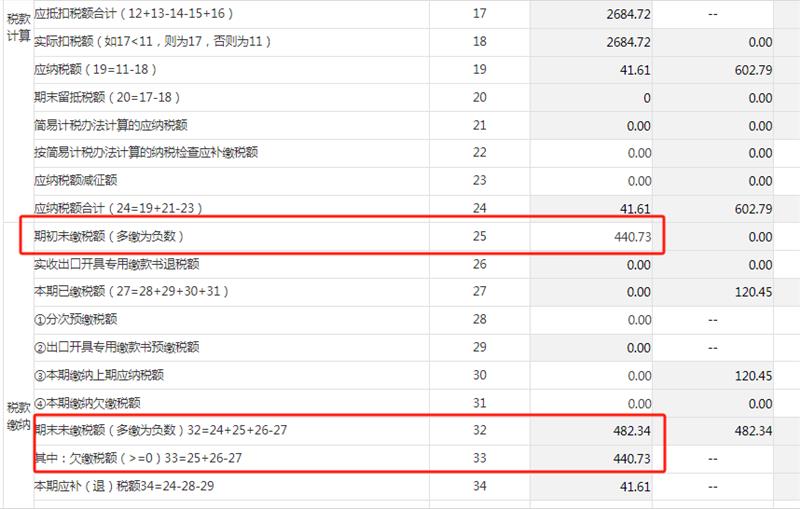Viewport: 800px width, 509px height.
Task: Click first-column 0.00 field in row 21
Action: click(638, 125)
